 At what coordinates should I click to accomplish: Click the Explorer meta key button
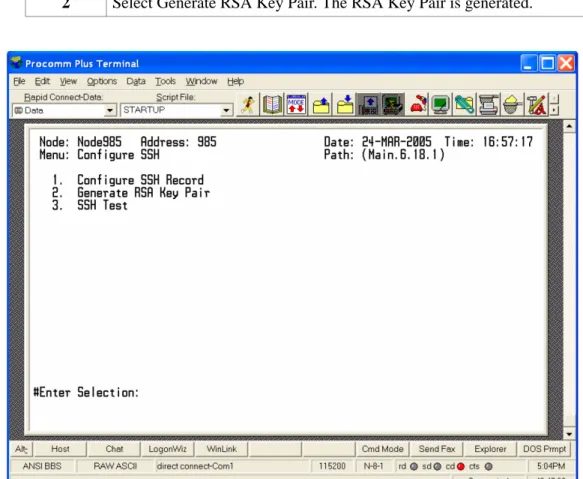point(490,449)
